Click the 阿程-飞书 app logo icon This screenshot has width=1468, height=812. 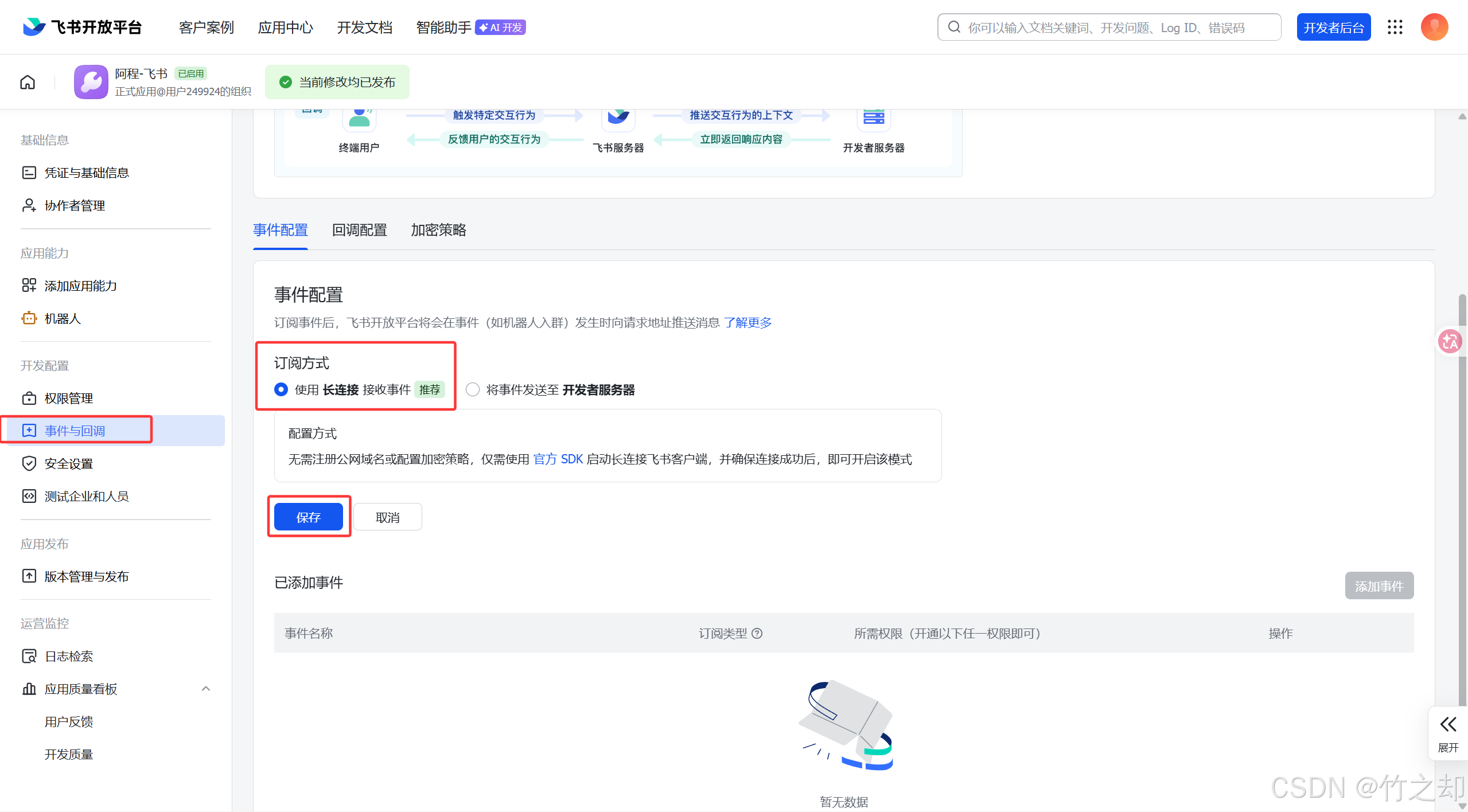point(91,82)
